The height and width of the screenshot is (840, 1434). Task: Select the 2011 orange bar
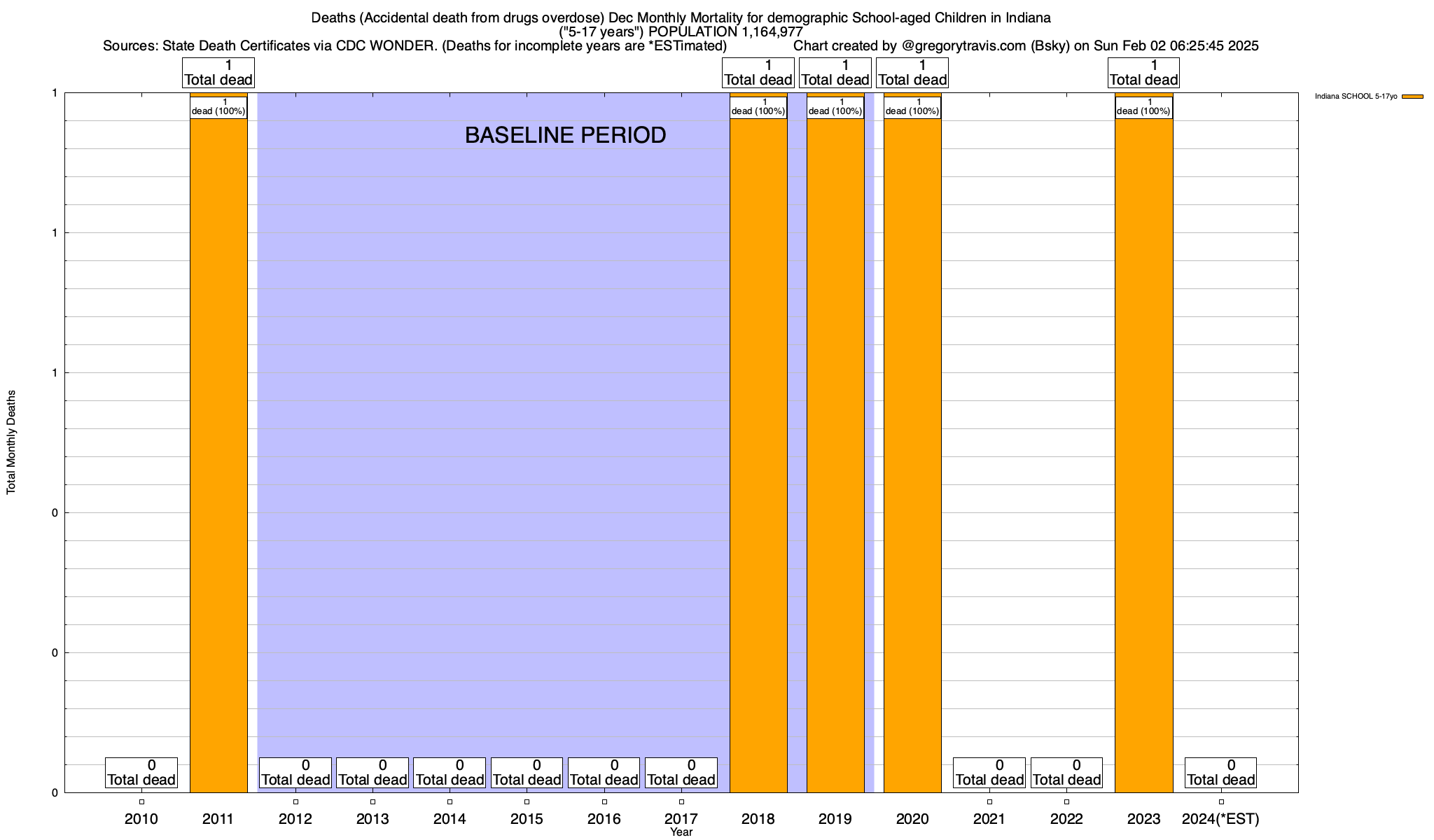point(218,442)
